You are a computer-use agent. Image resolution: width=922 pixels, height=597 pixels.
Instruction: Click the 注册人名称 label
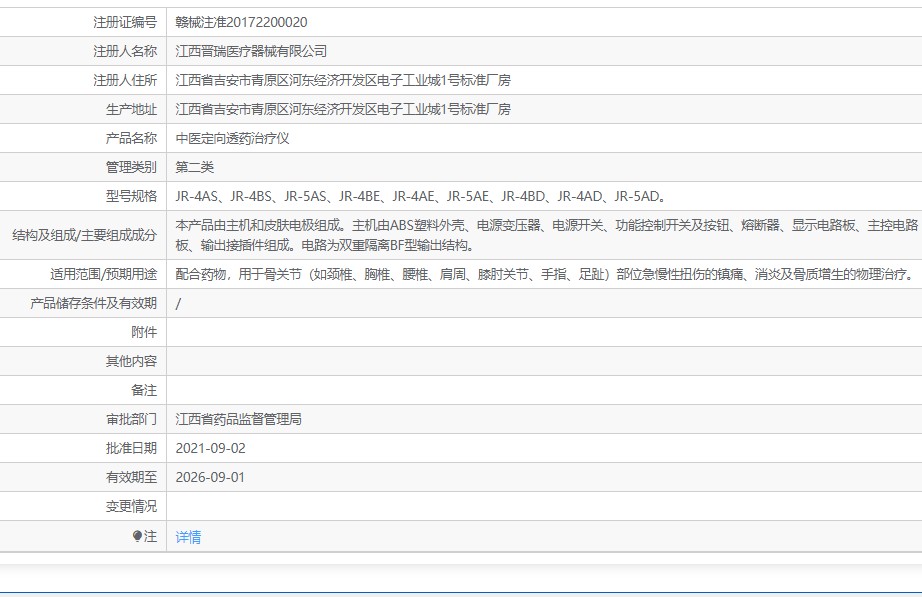click(125, 51)
